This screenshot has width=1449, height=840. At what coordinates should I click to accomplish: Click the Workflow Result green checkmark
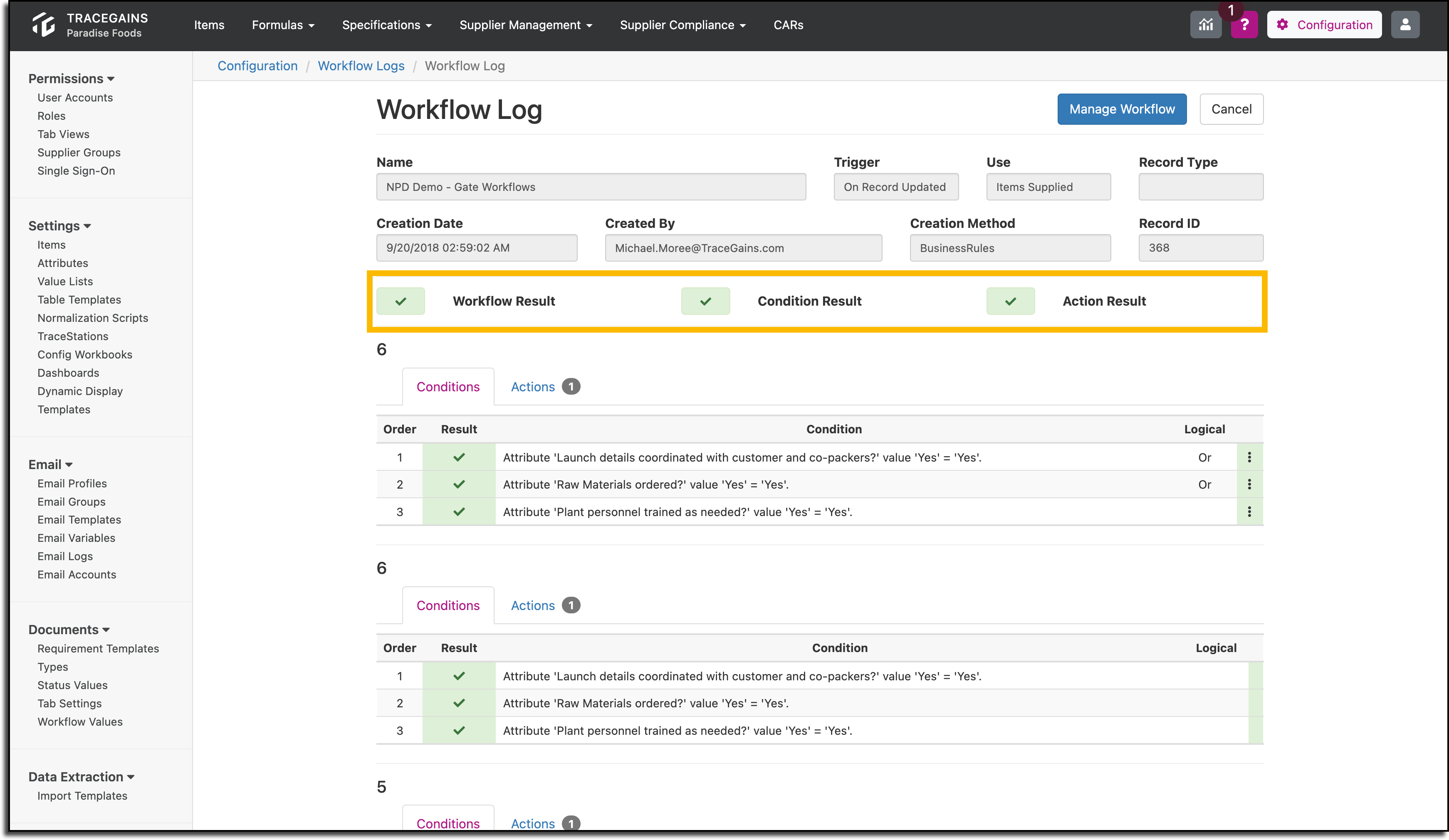[400, 301]
